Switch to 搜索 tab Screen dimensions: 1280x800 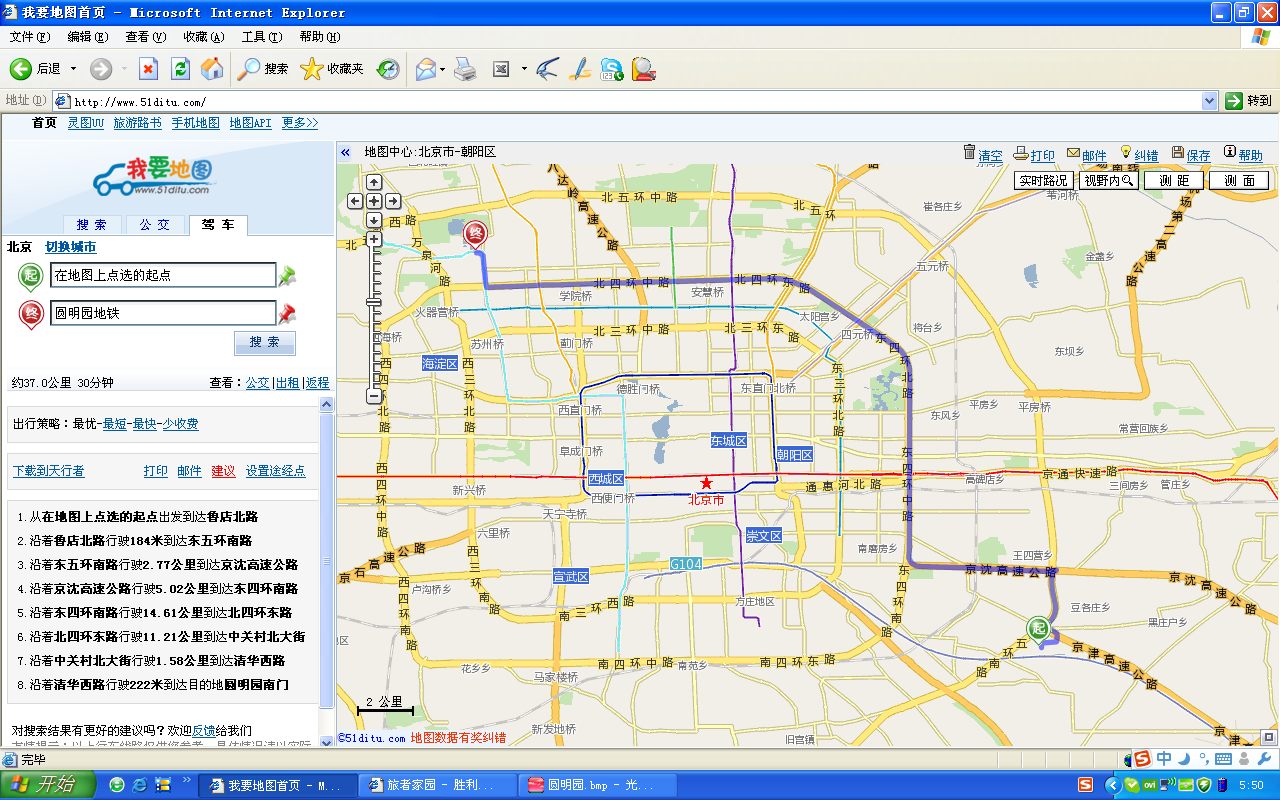point(92,225)
